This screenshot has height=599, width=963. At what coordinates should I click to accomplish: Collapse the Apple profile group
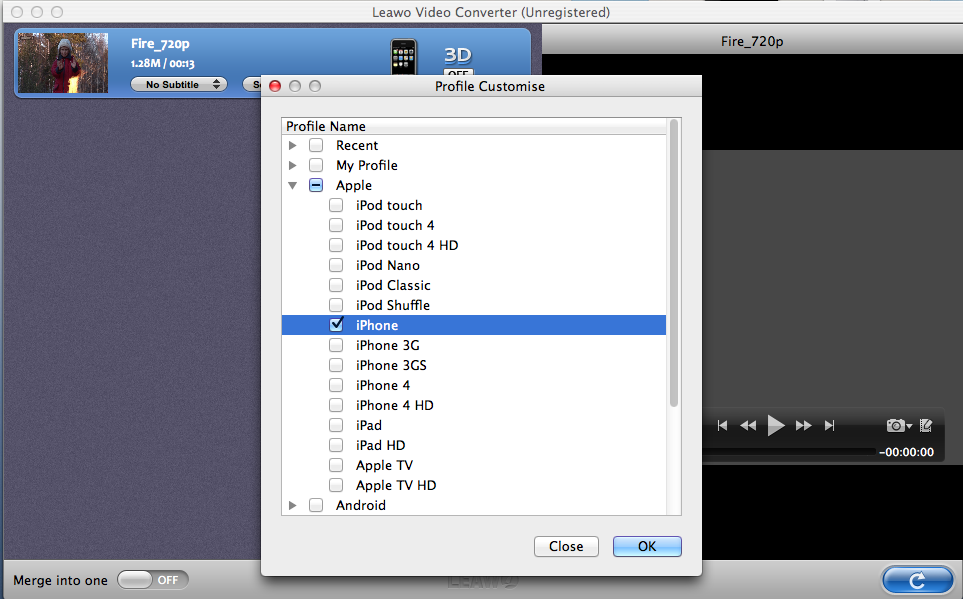click(x=292, y=186)
